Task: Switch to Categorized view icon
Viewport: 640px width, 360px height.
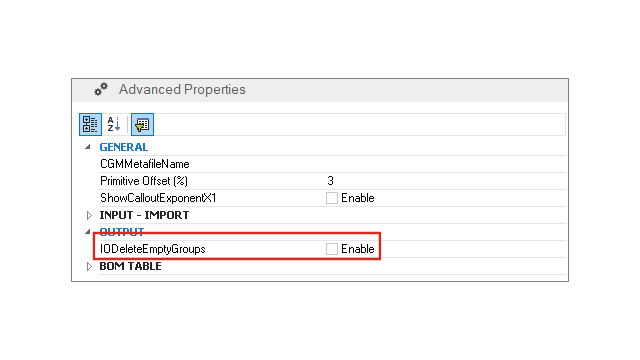Action: tap(90, 124)
